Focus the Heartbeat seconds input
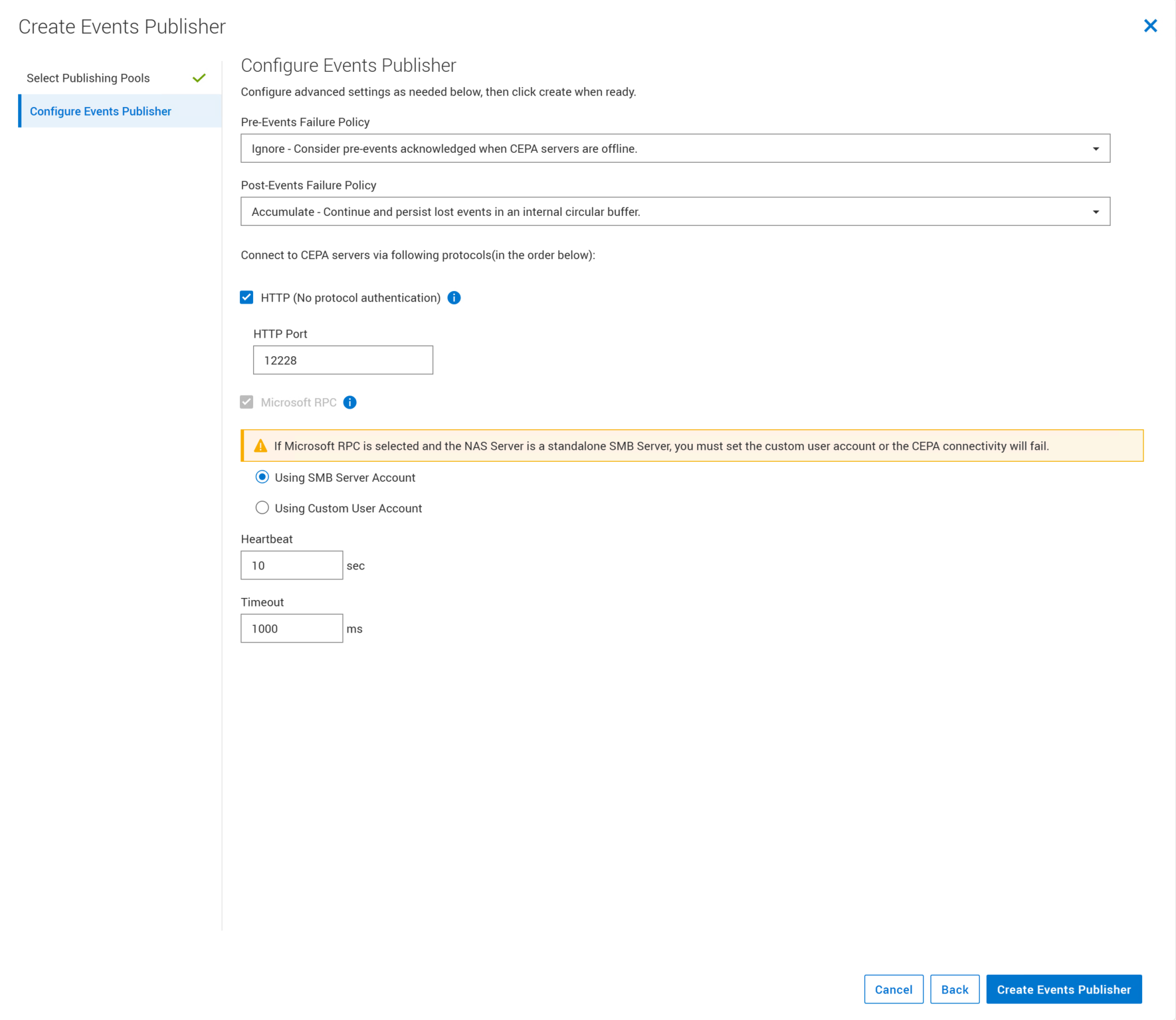The image size is (1176, 1020). click(292, 565)
